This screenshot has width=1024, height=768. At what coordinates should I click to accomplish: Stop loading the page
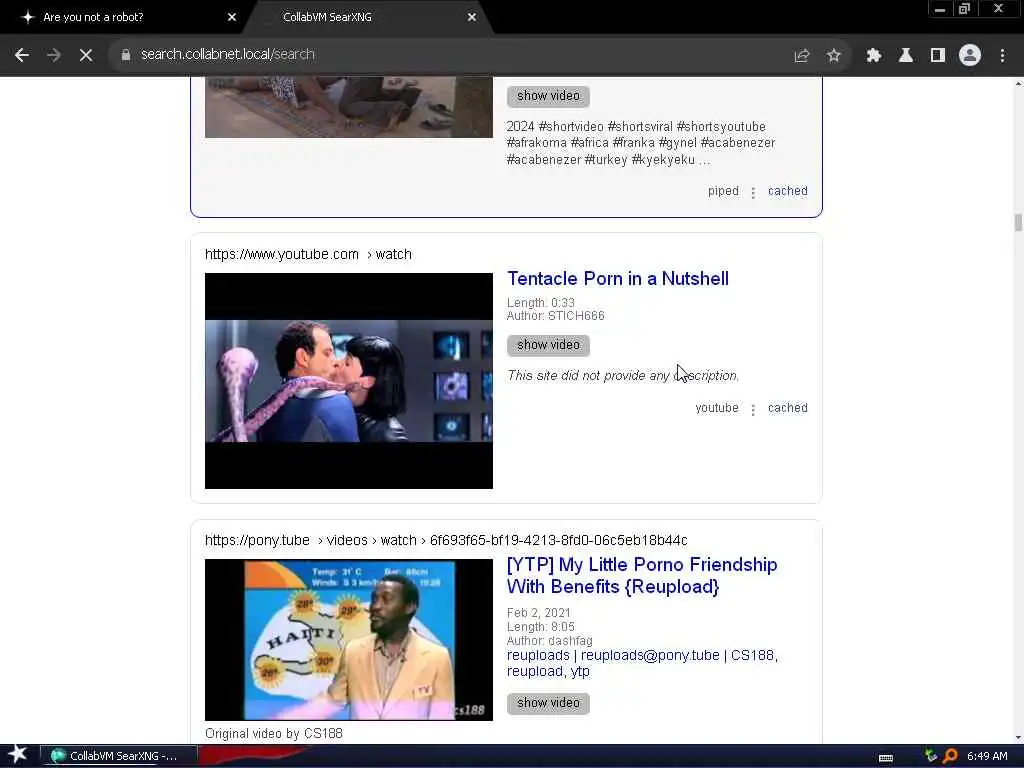coord(86,56)
